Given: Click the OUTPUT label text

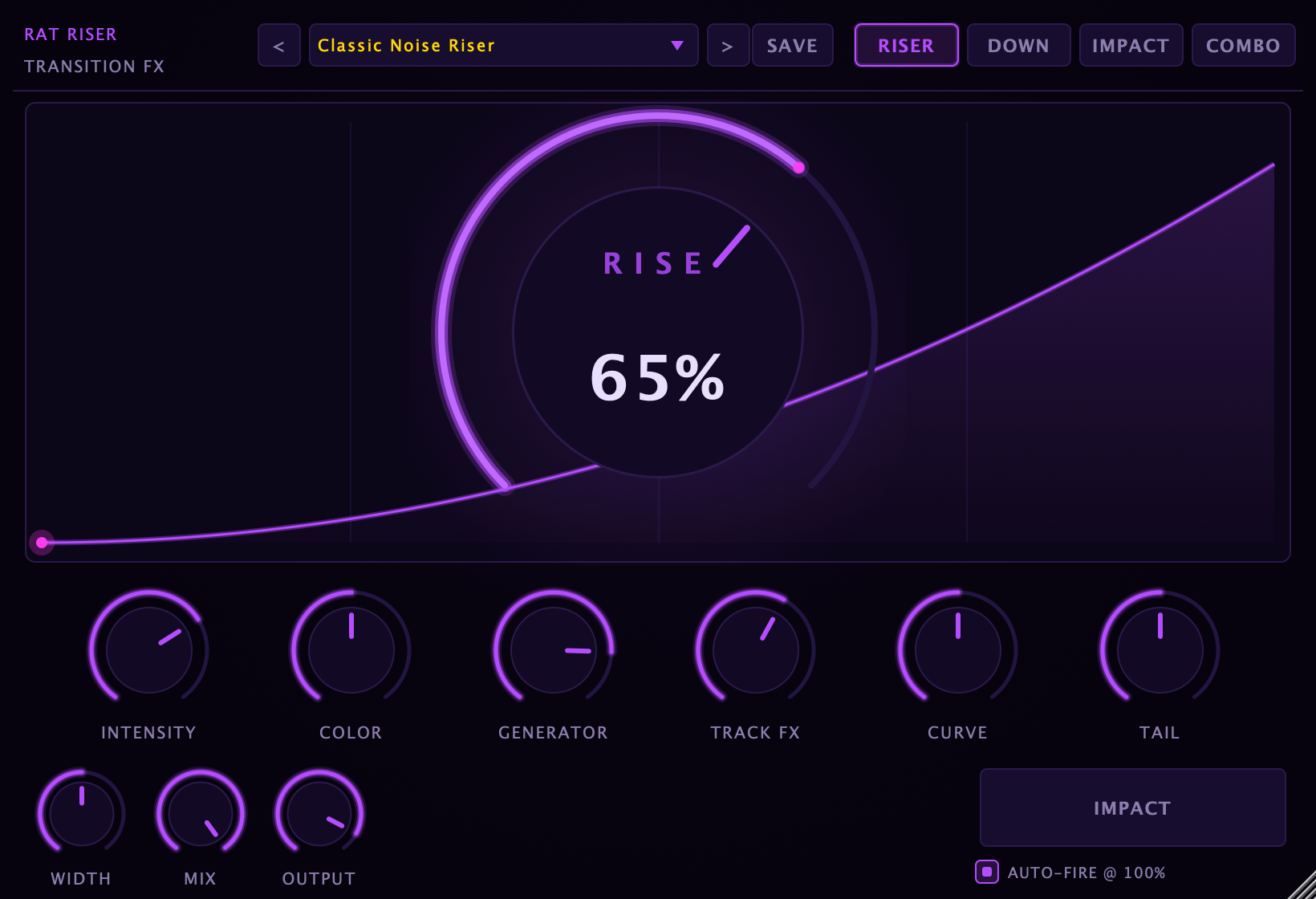Looking at the screenshot, I should [319, 879].
